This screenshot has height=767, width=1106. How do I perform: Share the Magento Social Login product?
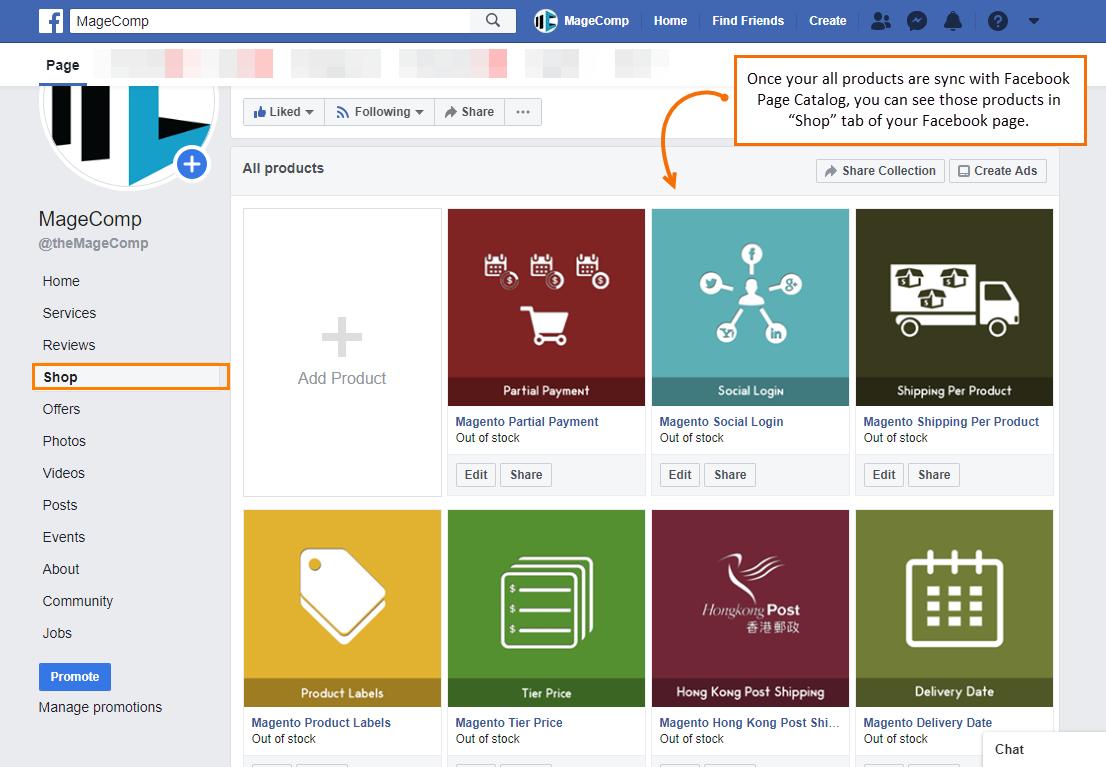[x=730, y=475]
